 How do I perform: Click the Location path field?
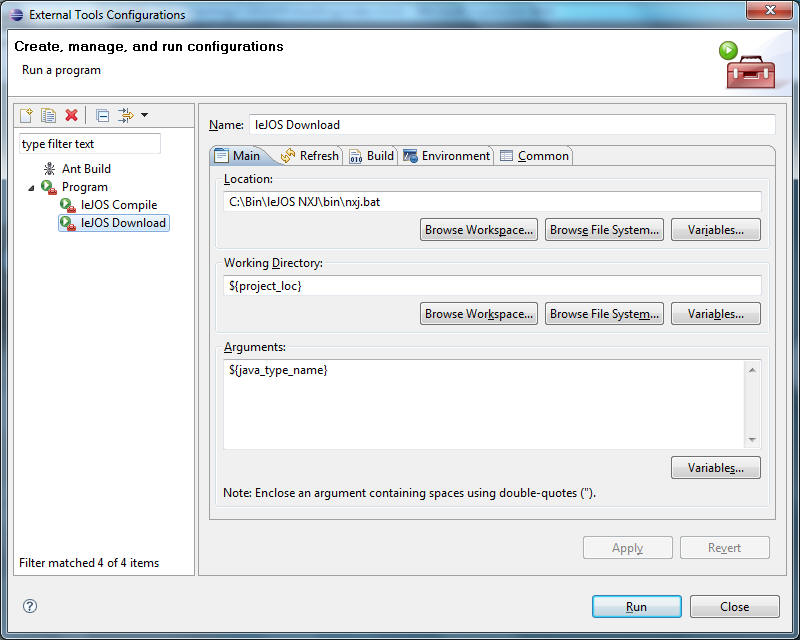[x=492, y=202]
